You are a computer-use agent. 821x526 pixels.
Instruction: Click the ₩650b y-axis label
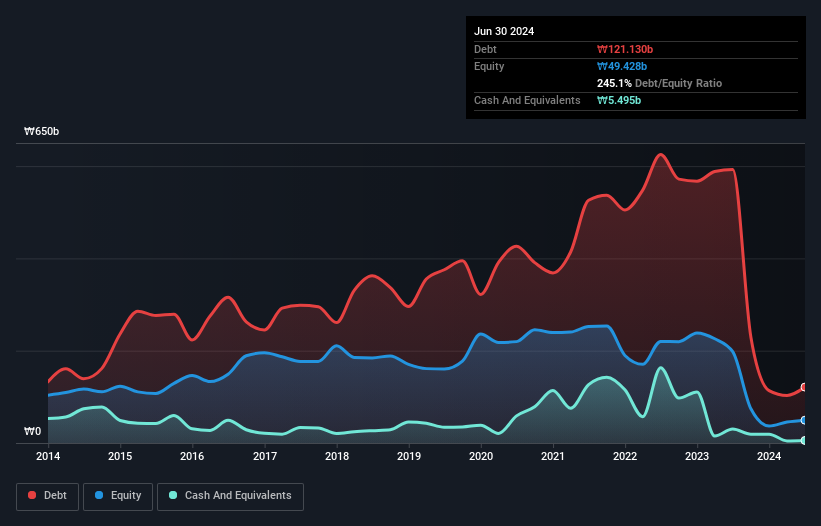coord(41,131)
